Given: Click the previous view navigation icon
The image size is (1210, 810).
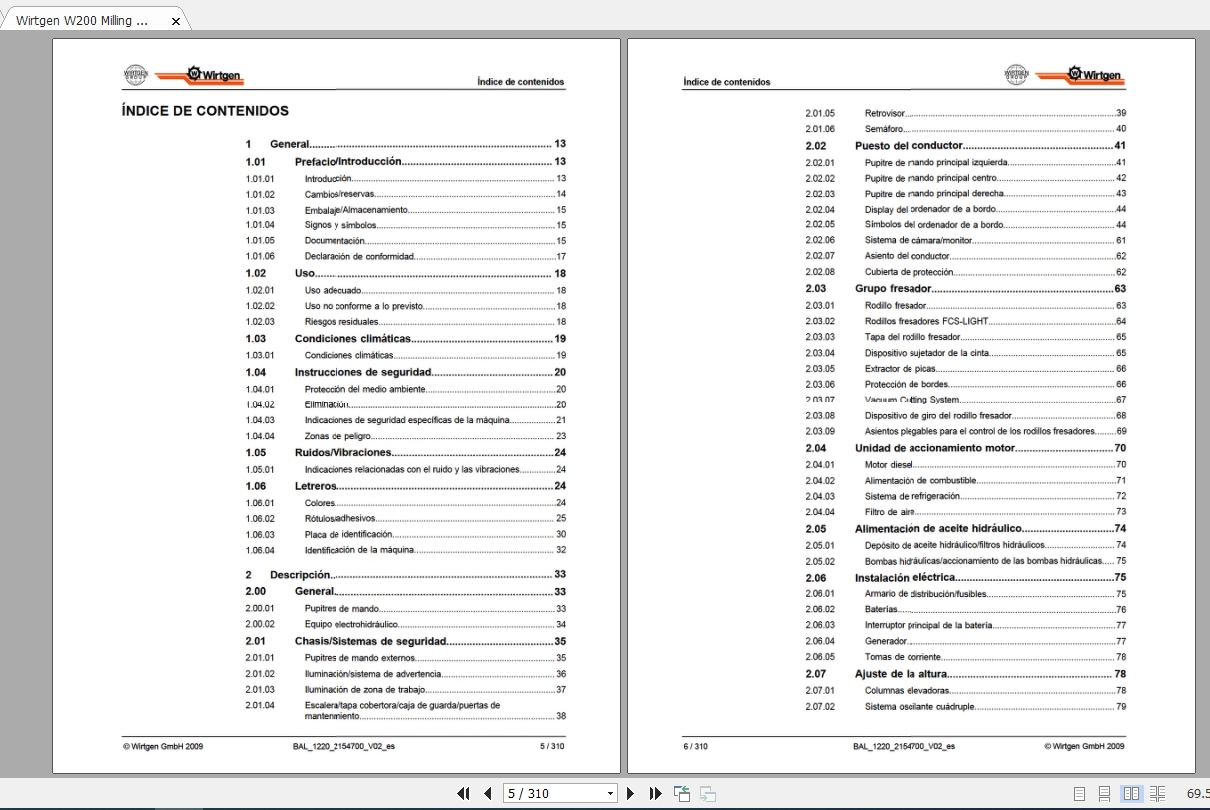Looking at the screenshot, I should click(x=682, y=793).
